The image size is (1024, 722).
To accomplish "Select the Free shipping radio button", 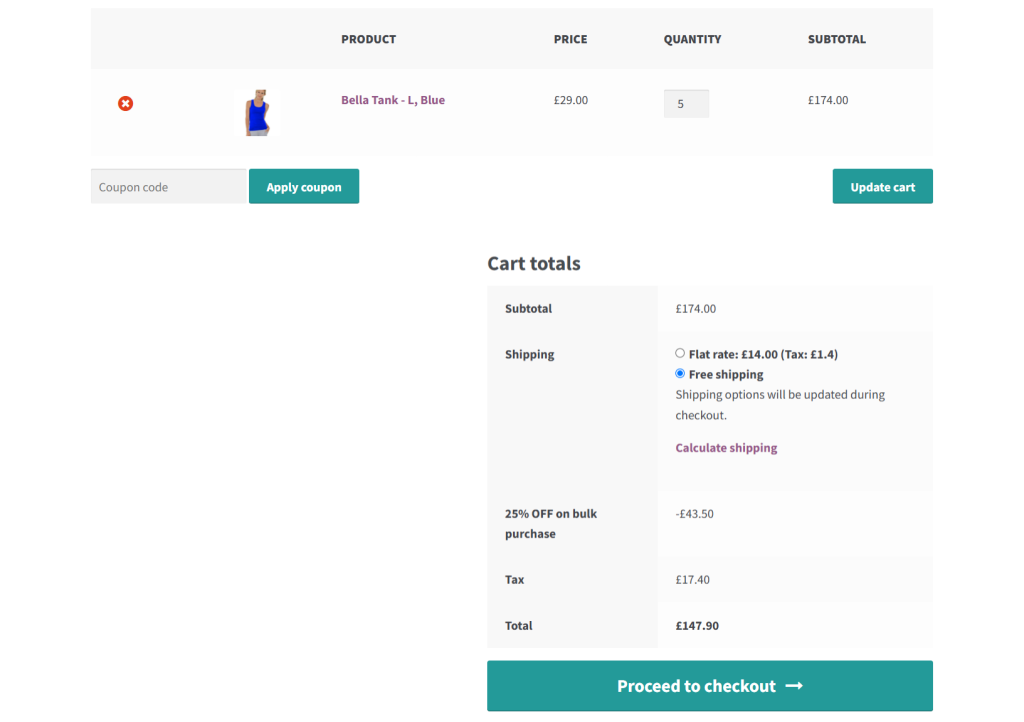I will click(x=680, y=373).
